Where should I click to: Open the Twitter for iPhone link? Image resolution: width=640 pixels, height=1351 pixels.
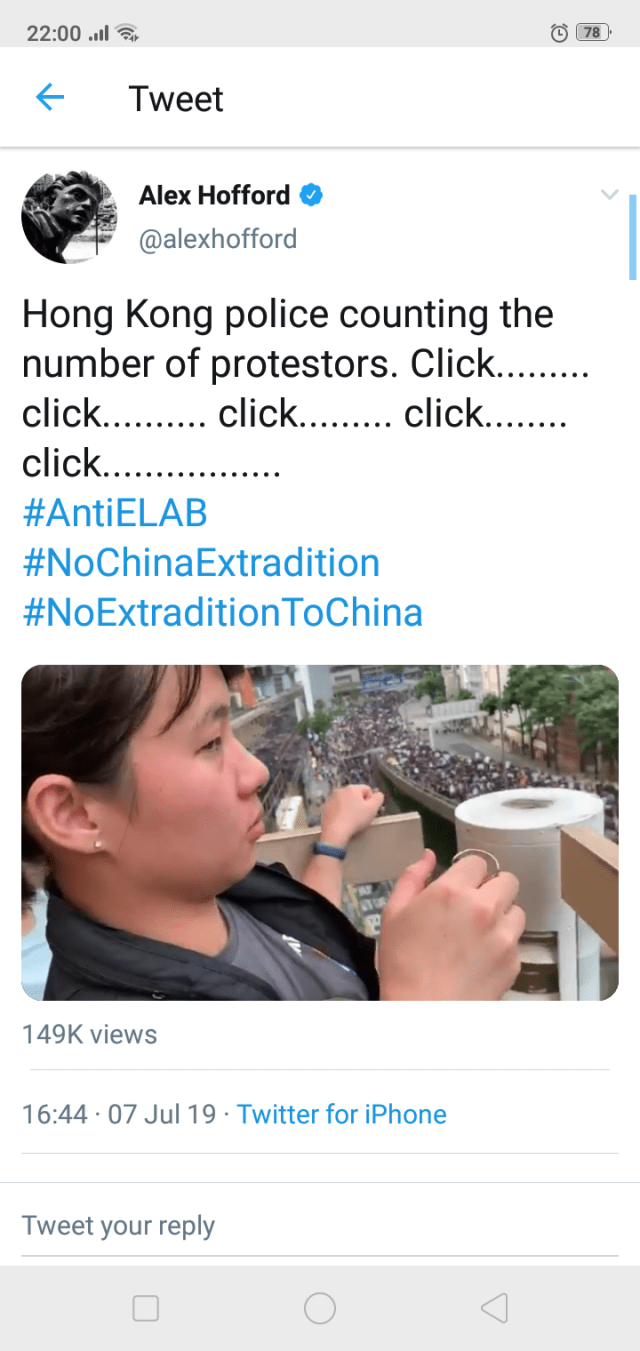342,1114
